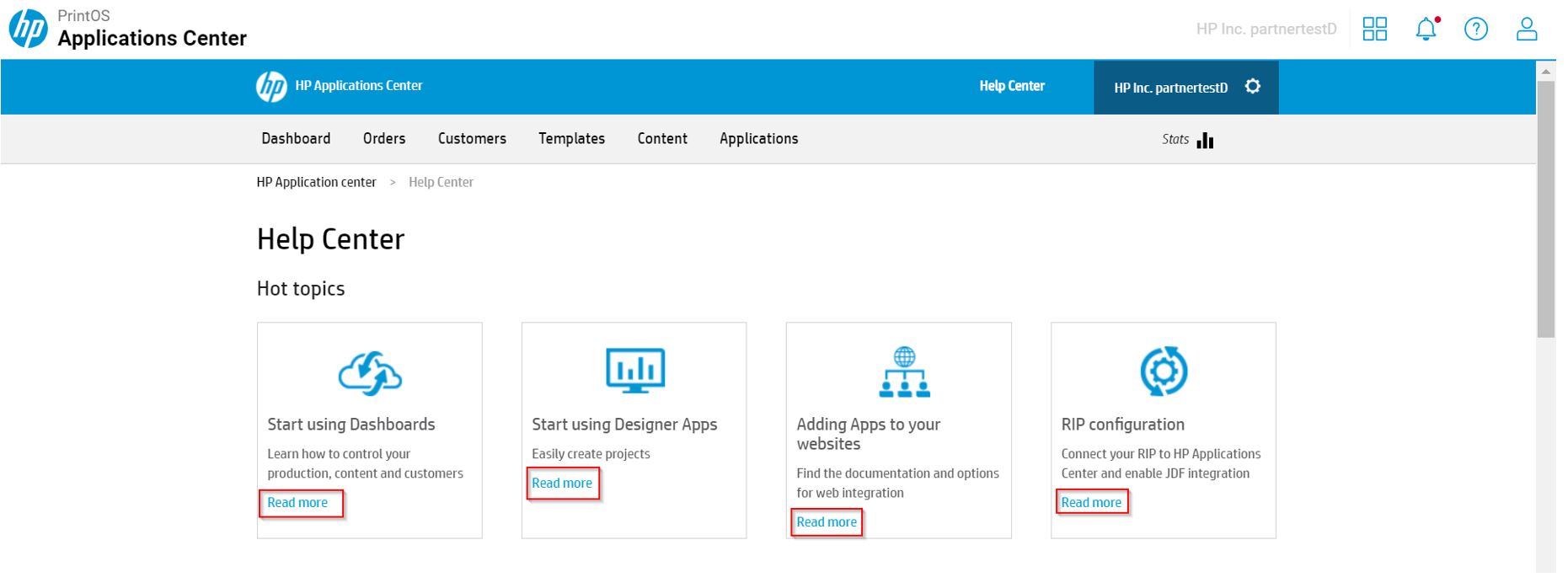This screenshot has height=588, width=1568.
Task: Open the Stats bar chart icon
Action: (x=1205, y=140)
